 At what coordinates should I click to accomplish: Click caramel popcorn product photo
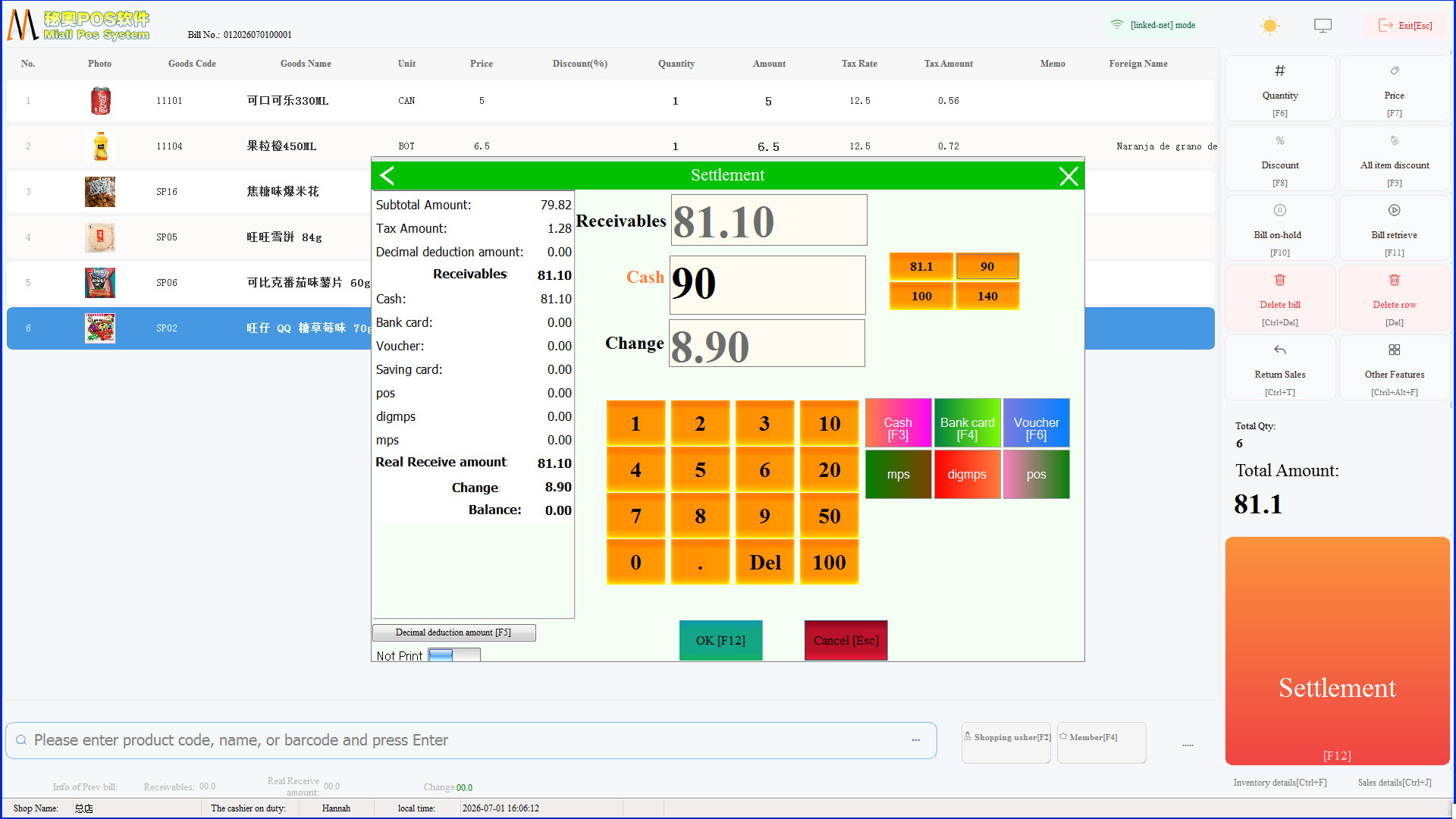[100, 192]
